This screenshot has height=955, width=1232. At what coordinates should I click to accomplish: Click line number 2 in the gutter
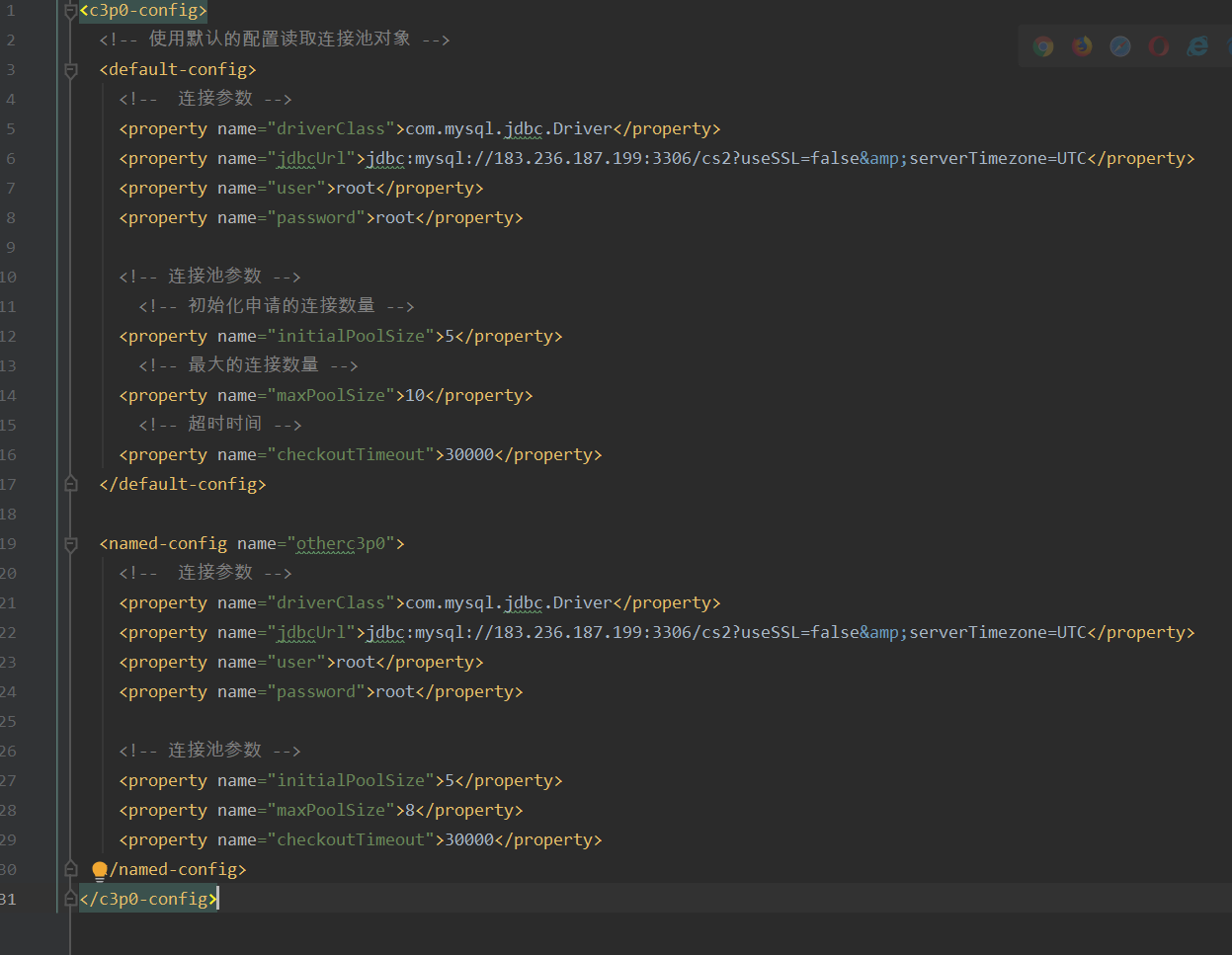point(11,40)
